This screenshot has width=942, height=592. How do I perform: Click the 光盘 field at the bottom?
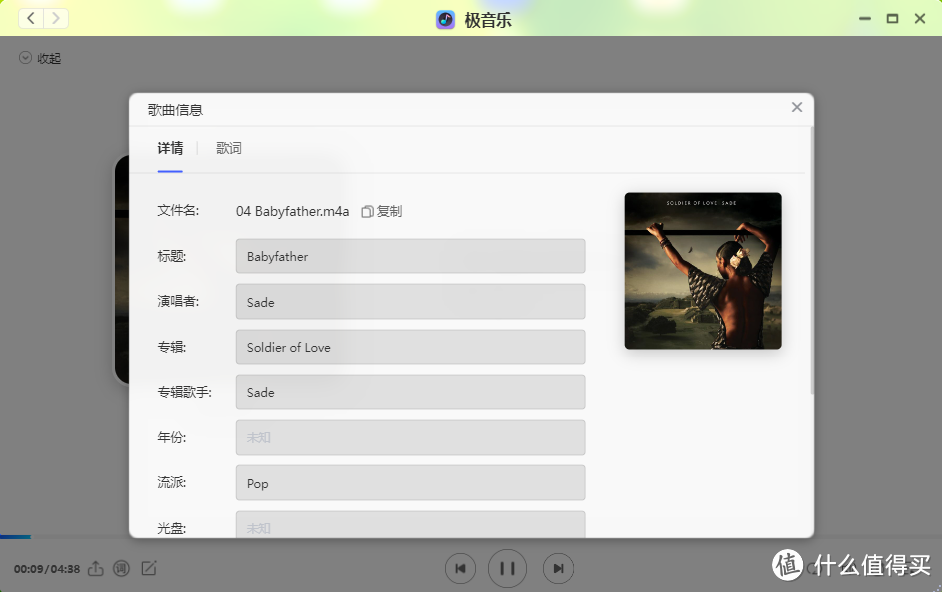tap(410, 525)
